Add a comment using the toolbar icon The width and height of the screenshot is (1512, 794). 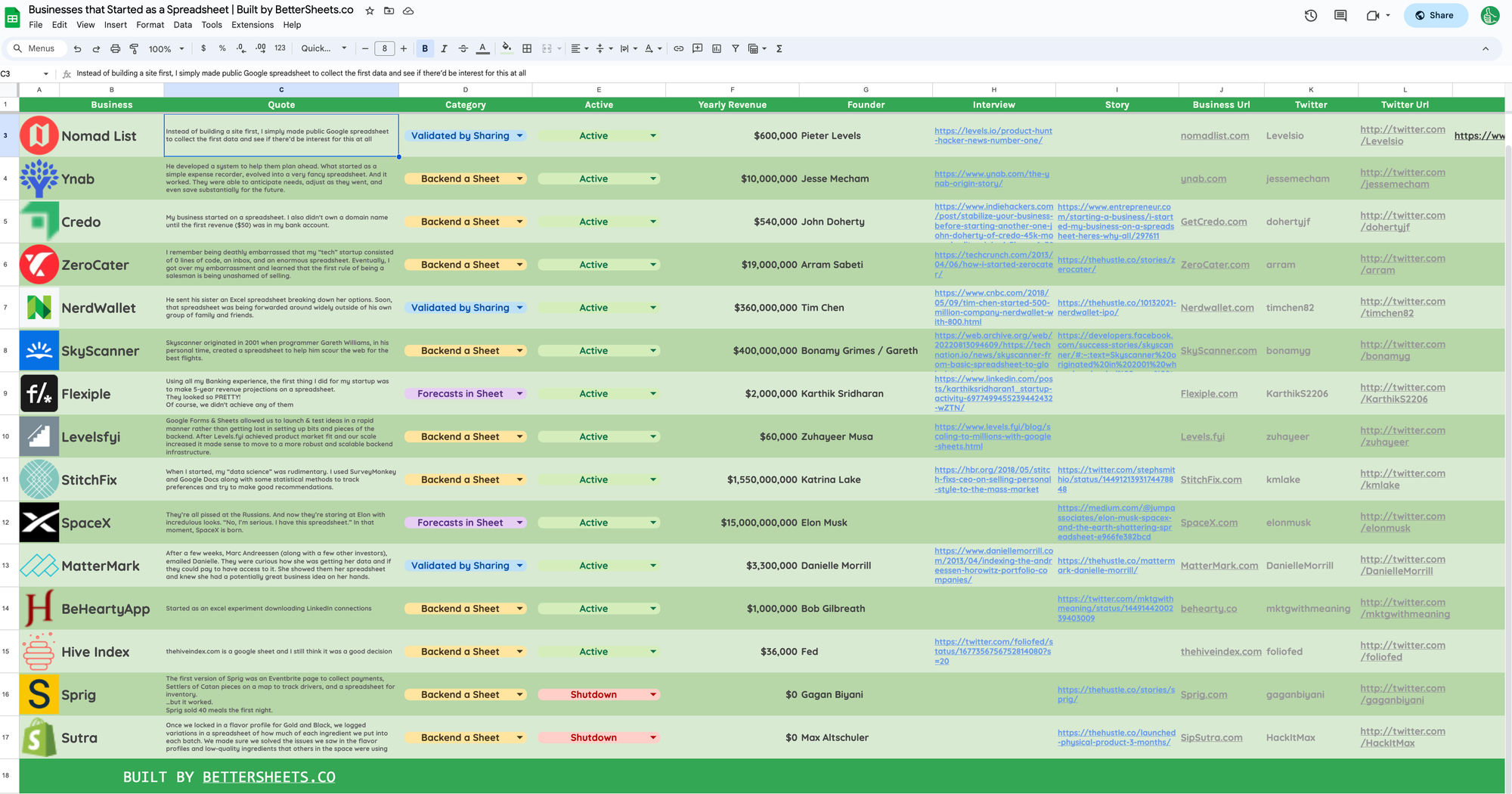[698, 48]
